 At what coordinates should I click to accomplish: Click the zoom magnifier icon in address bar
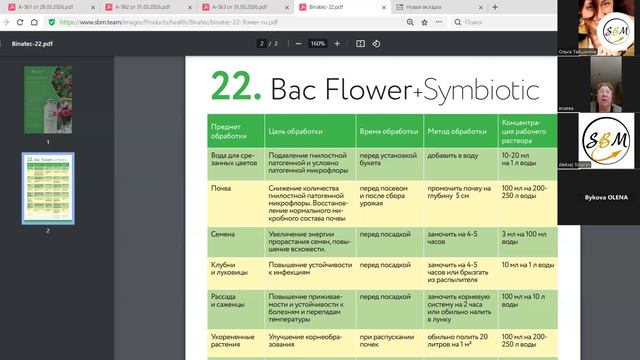coord(410,22)
